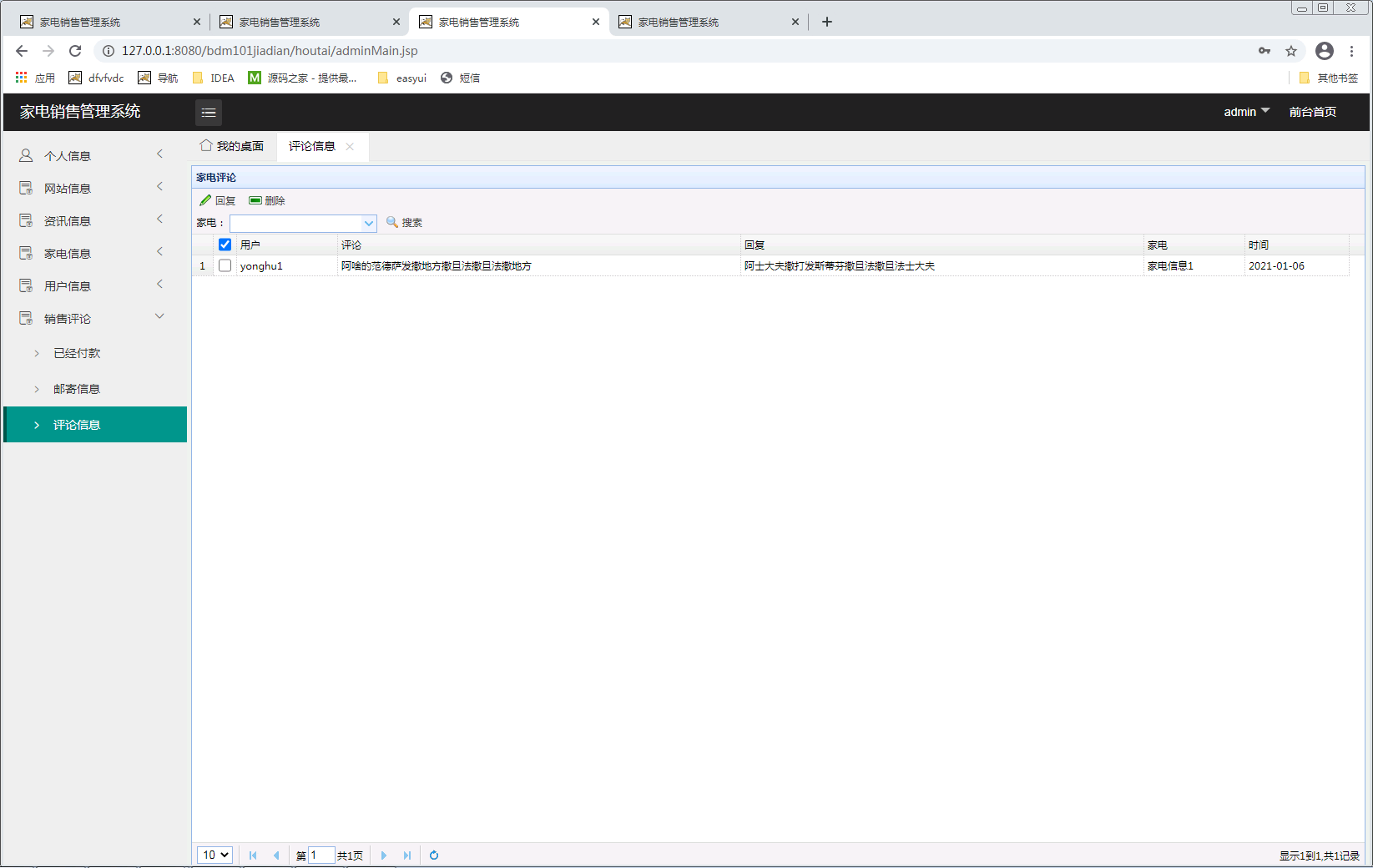Go to next page in pager
This screenshot has height=868, width=1373.
[384, 855]
